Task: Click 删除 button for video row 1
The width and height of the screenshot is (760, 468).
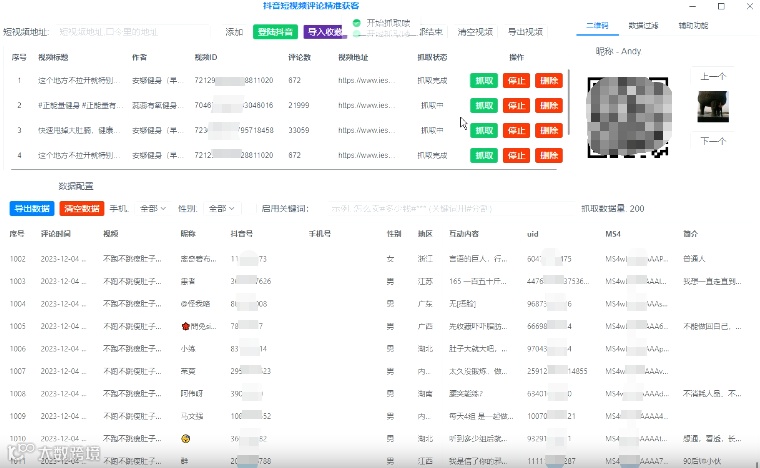Action: coord(549,80)
